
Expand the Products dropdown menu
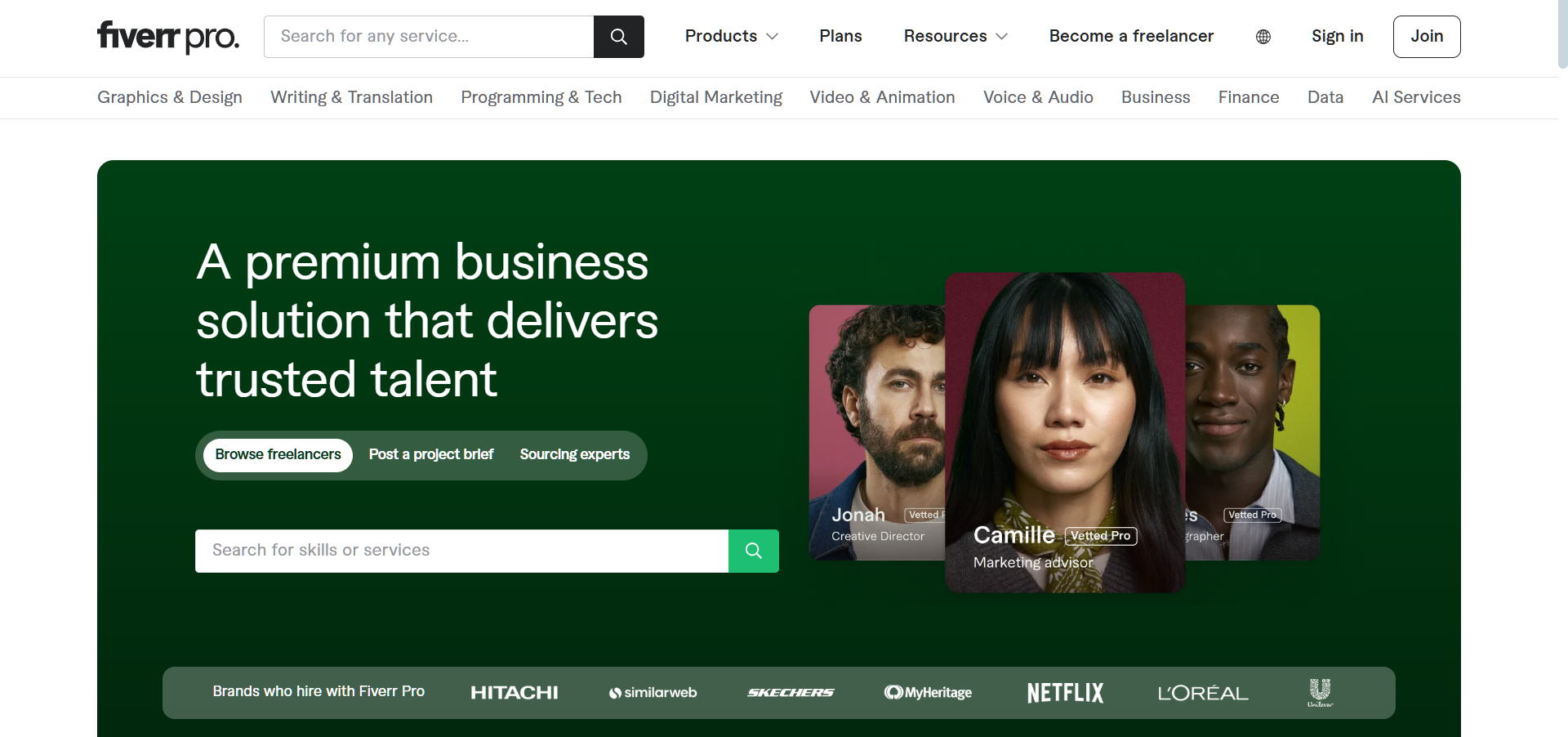coord(731,37)
